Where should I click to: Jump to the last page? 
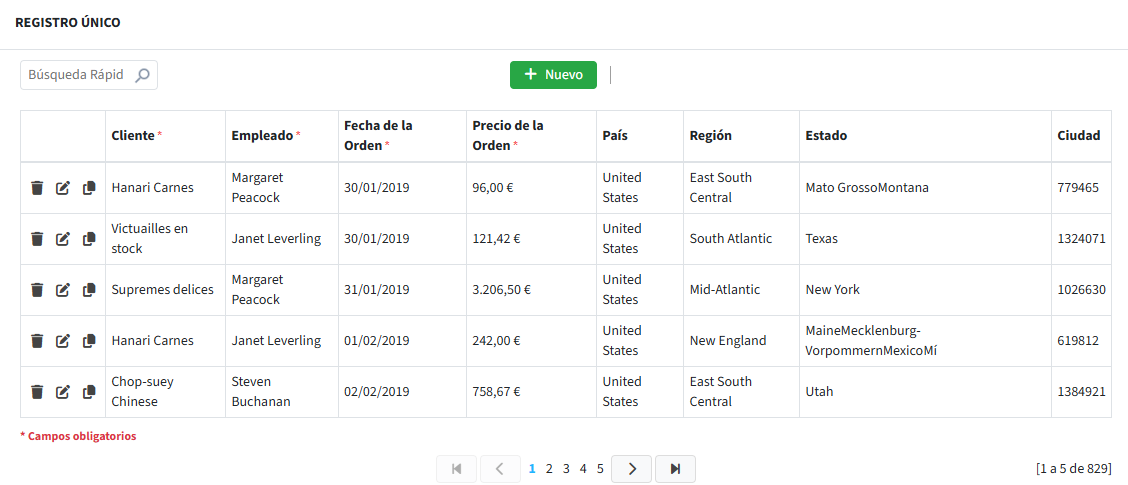click(675, 469)
